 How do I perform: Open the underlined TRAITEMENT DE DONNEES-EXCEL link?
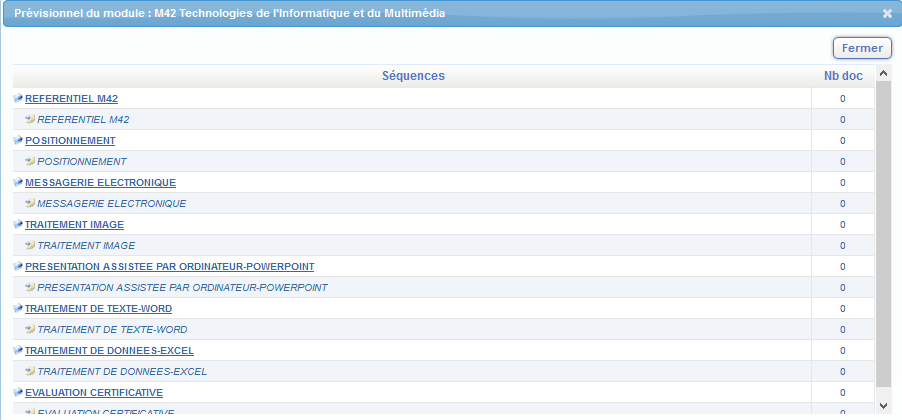[x=109, y=351]
